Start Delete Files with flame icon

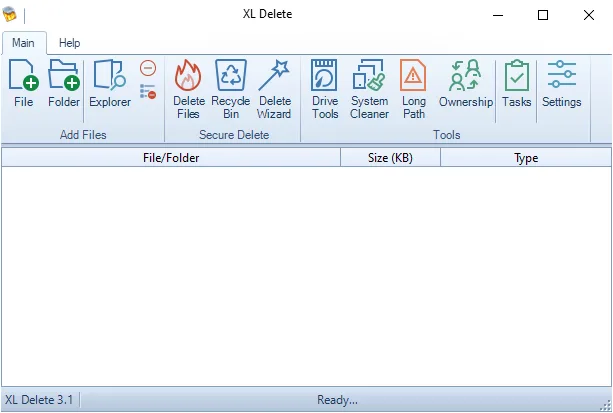(x=188, y=89)
